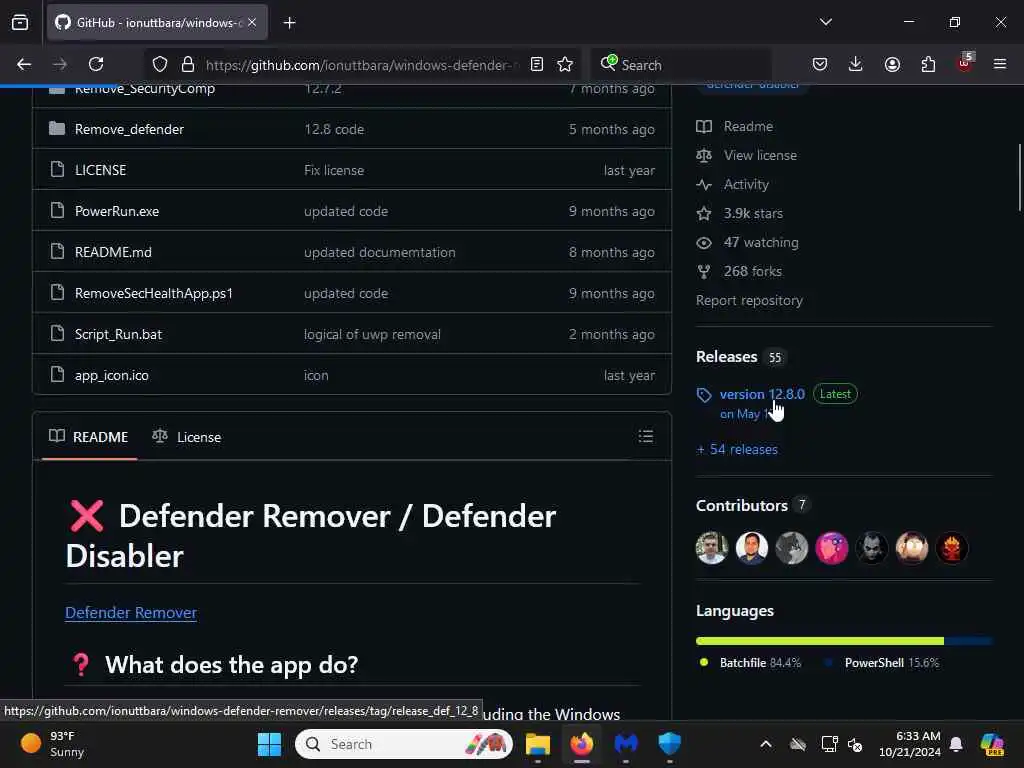Open the Firefox View icon
Image resolution: width=1024 pixels, height=768 pixels.
pyautogui.click(x=20, y=22)
